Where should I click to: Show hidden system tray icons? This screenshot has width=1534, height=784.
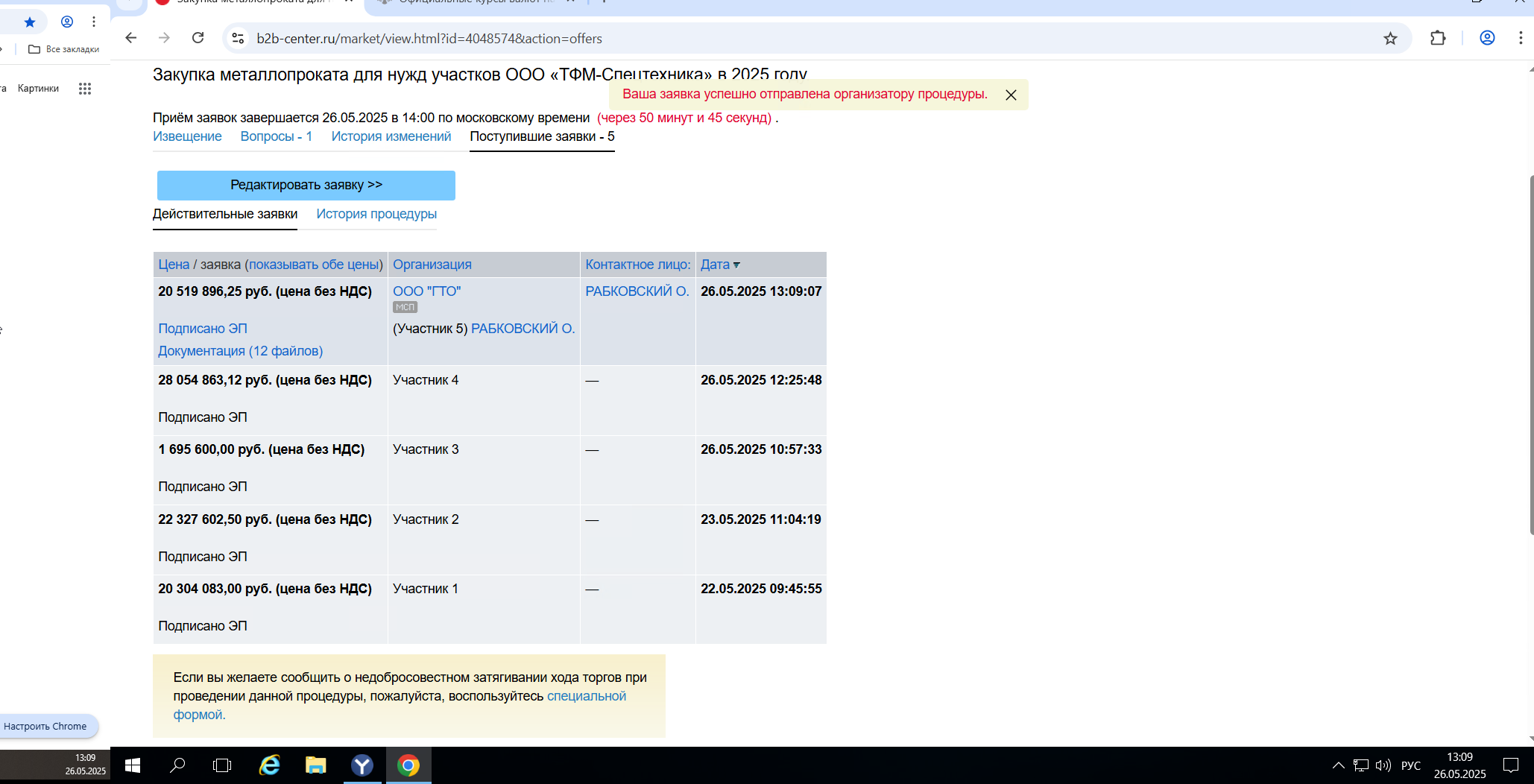coord(1339,765)
